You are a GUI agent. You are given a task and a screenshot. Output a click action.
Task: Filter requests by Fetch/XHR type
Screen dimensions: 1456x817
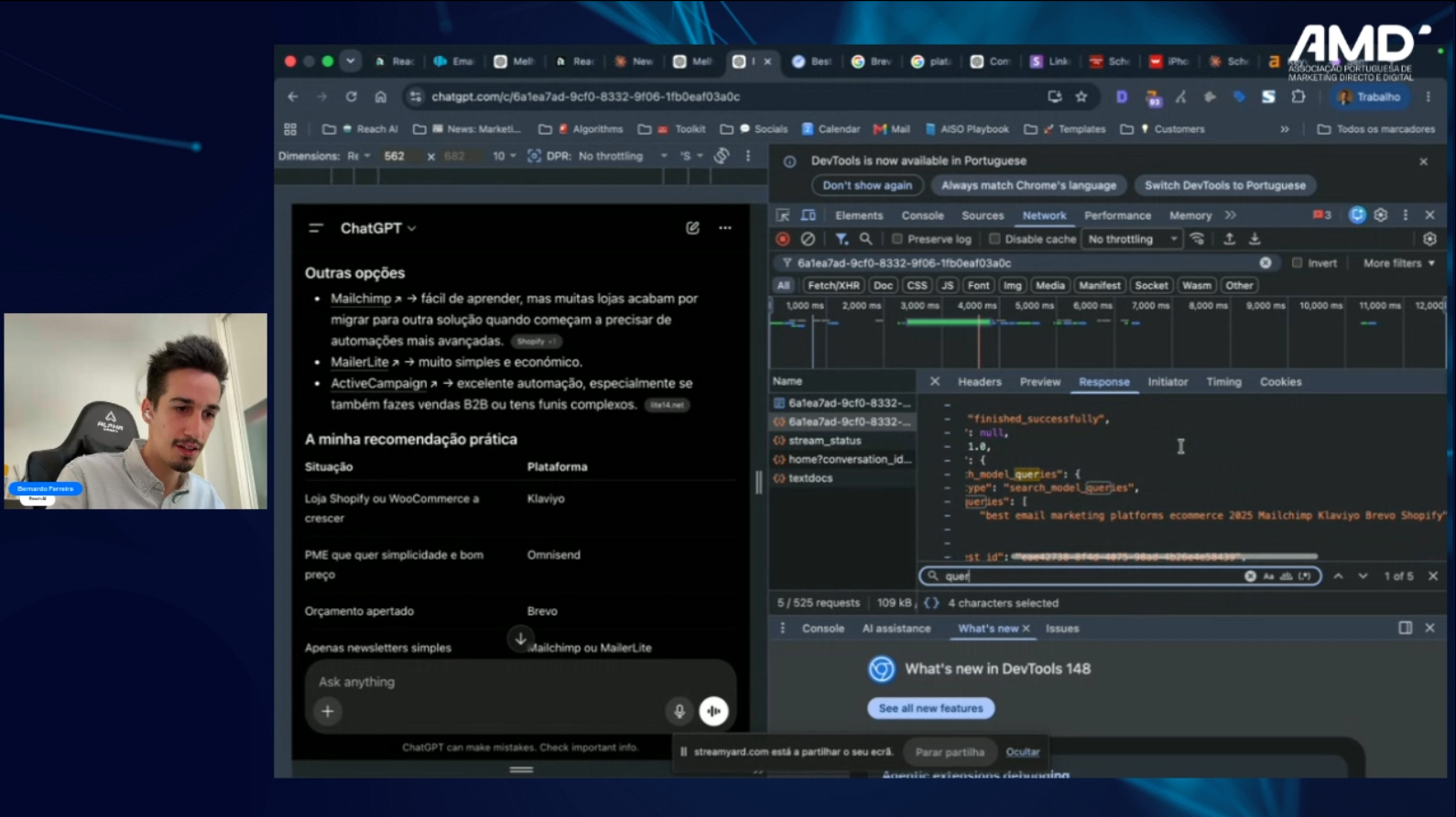[833, 286]
